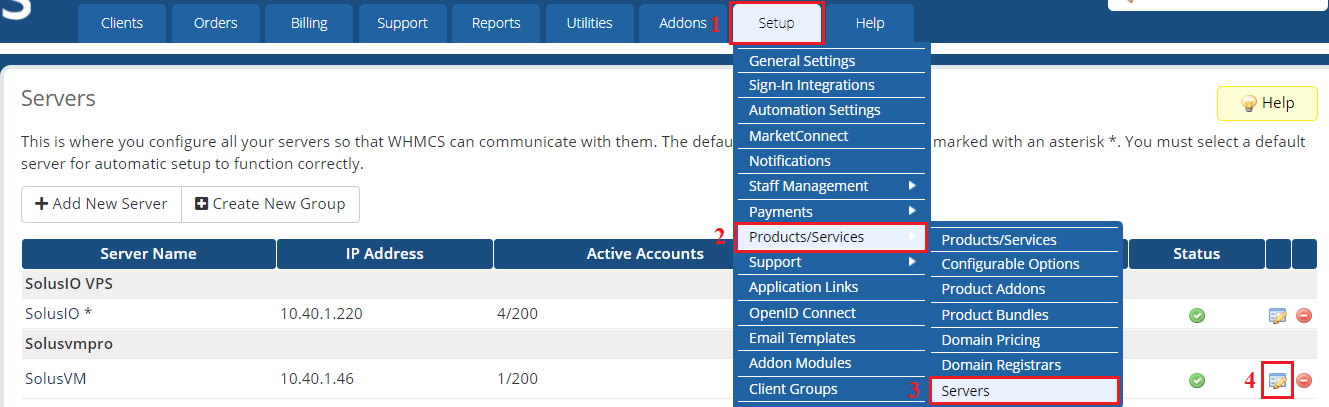Click the edit icon for SolusVM server

1277,380
